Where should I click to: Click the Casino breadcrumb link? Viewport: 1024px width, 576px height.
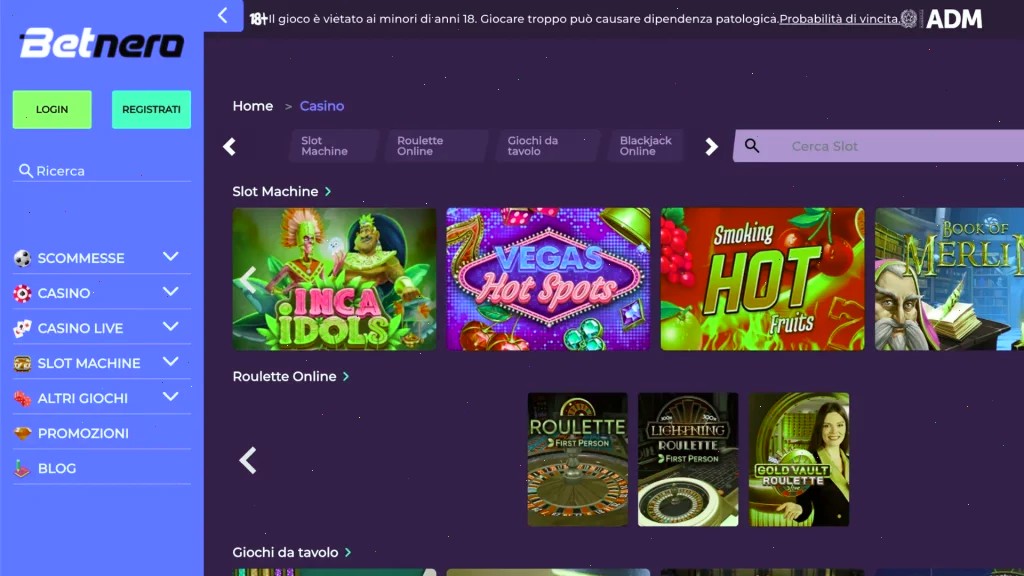(x=322, y=106)
